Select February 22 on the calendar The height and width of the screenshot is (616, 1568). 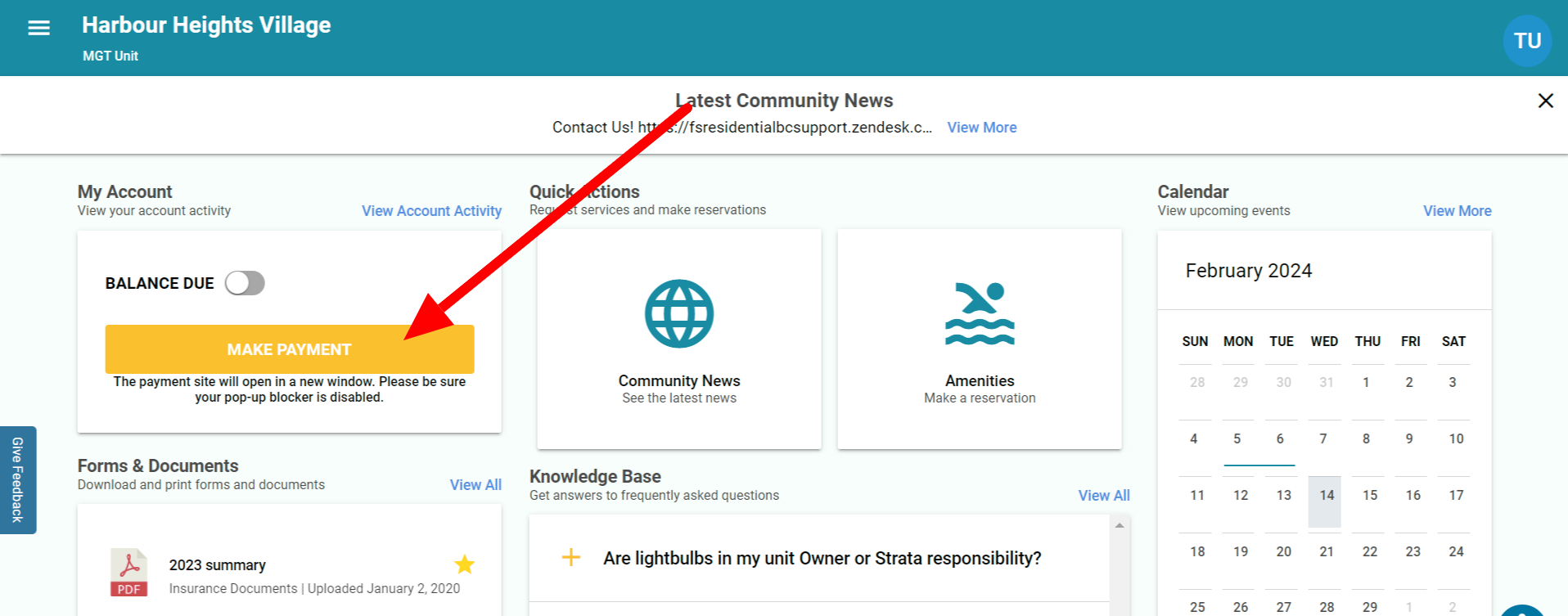tap(1370, 552)
